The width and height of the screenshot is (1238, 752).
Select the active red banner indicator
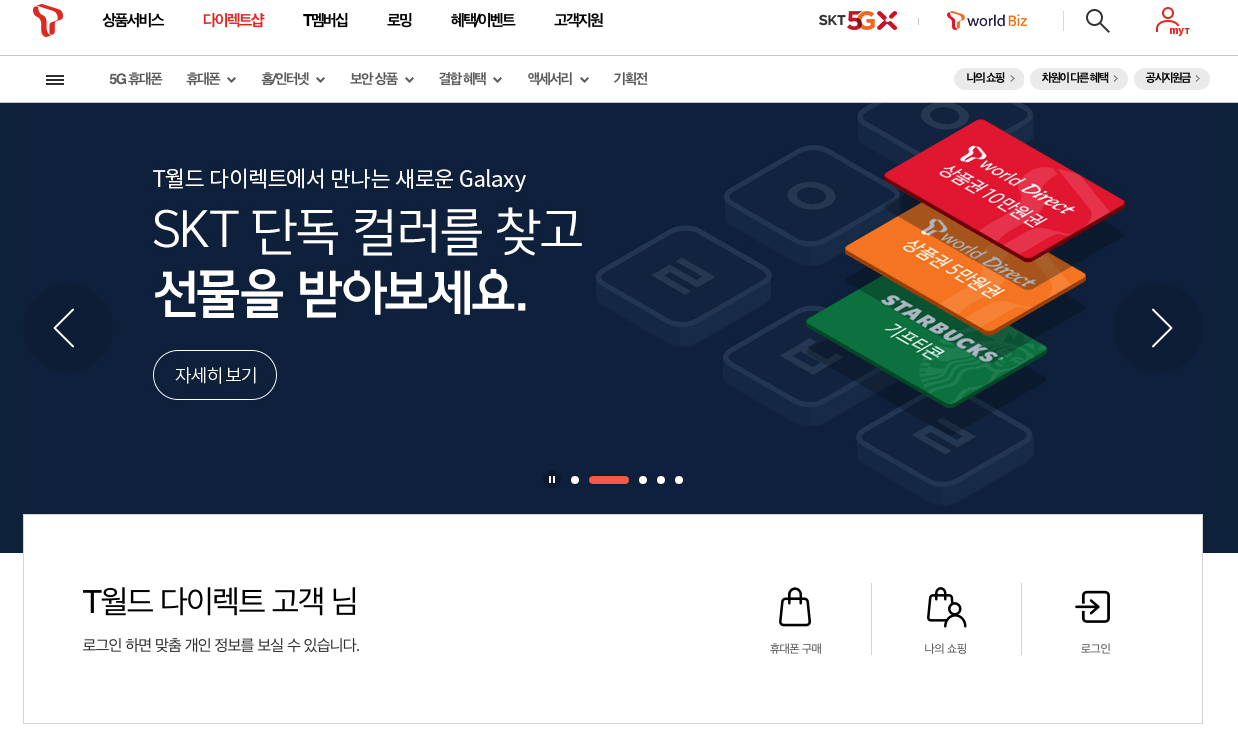click(609, 480)
